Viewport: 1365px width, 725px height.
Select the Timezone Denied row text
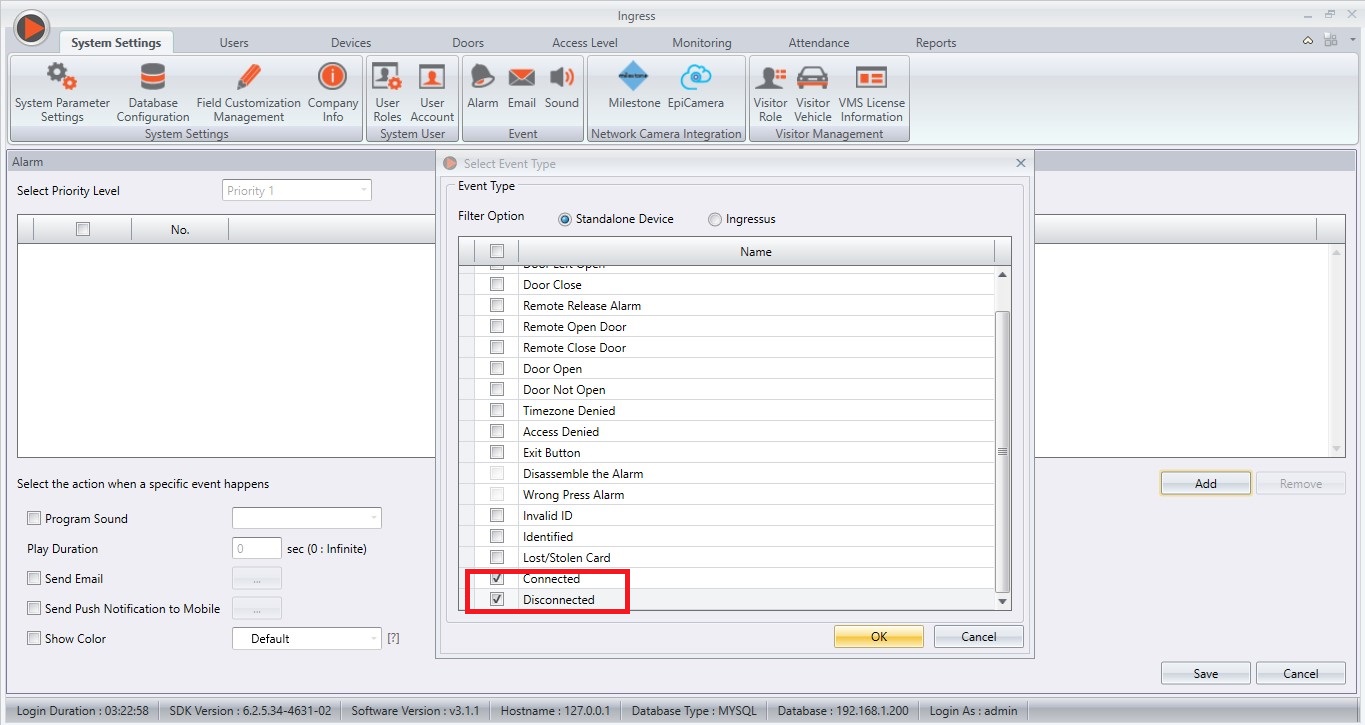pos(569,411)
